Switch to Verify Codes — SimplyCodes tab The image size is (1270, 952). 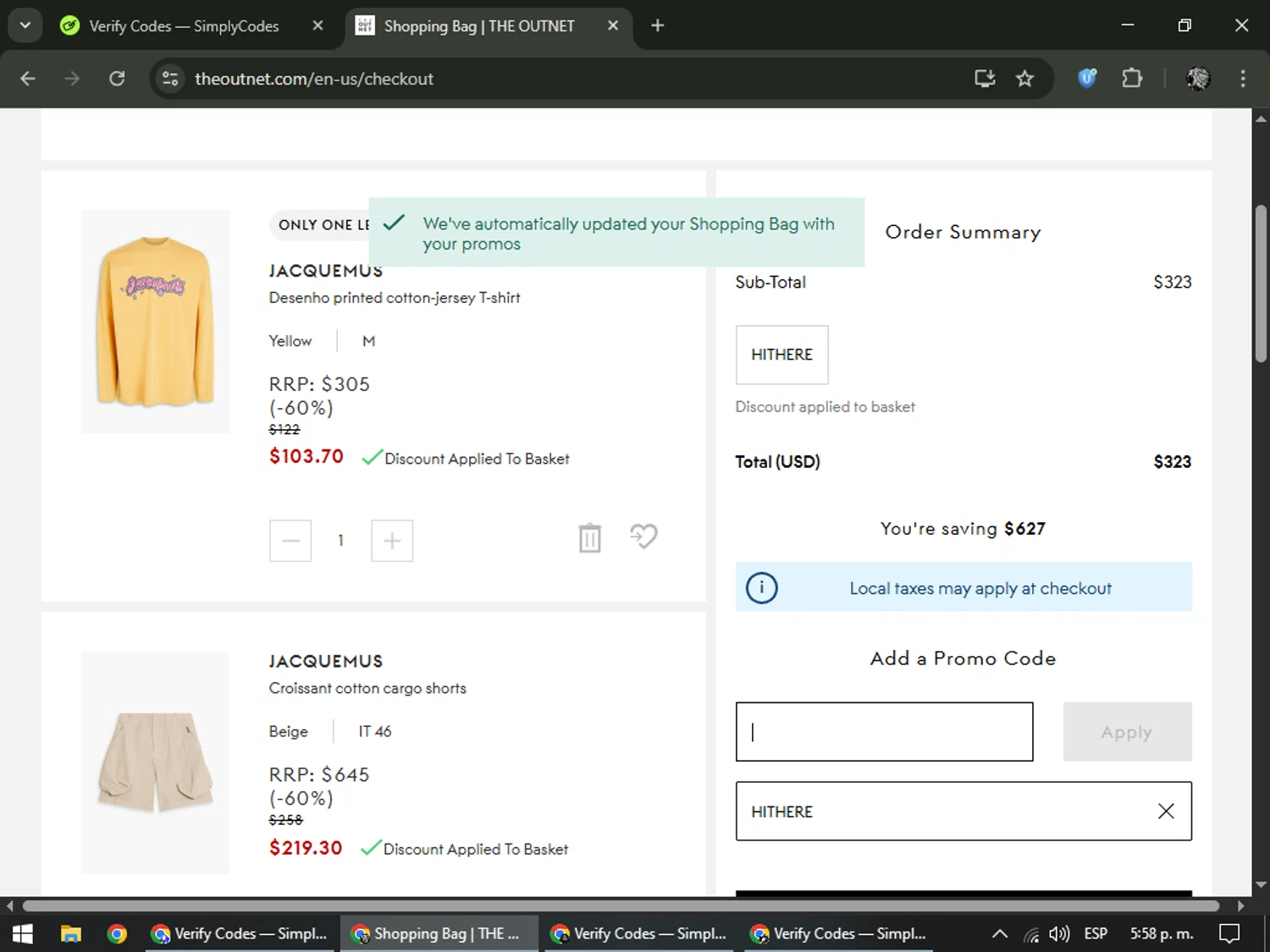[183, 26]
